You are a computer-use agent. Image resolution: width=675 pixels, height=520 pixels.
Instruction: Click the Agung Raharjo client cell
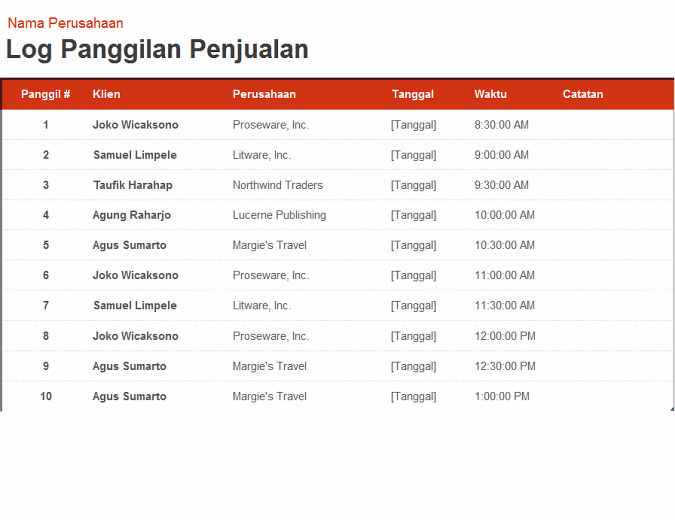[x=132, y=215]
